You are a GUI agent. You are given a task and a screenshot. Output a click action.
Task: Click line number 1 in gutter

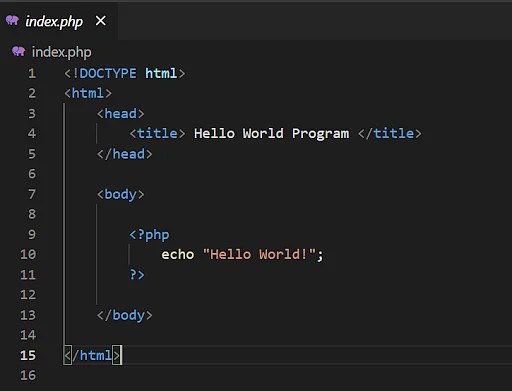click(x=32, y=73)
